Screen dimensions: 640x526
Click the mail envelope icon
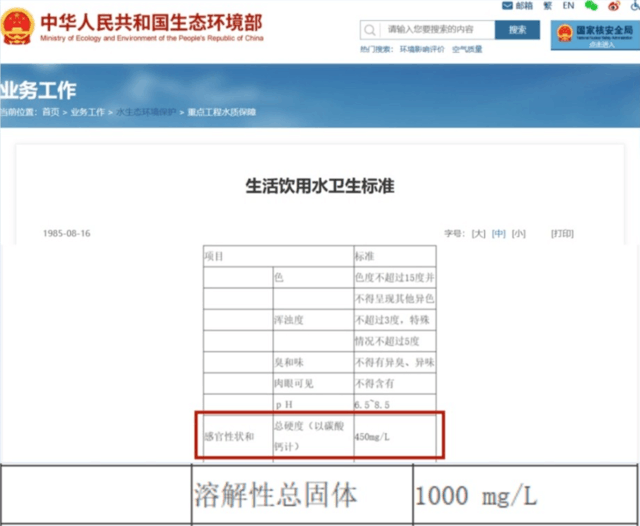(507, 6)
